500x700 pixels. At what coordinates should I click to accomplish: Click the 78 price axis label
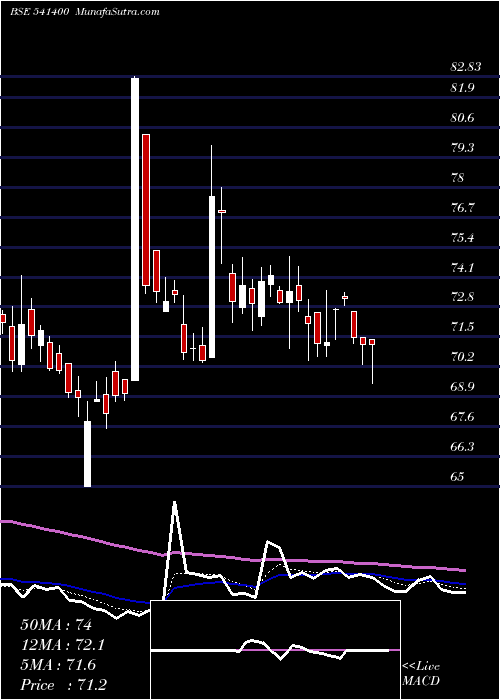tap(458, 178)
